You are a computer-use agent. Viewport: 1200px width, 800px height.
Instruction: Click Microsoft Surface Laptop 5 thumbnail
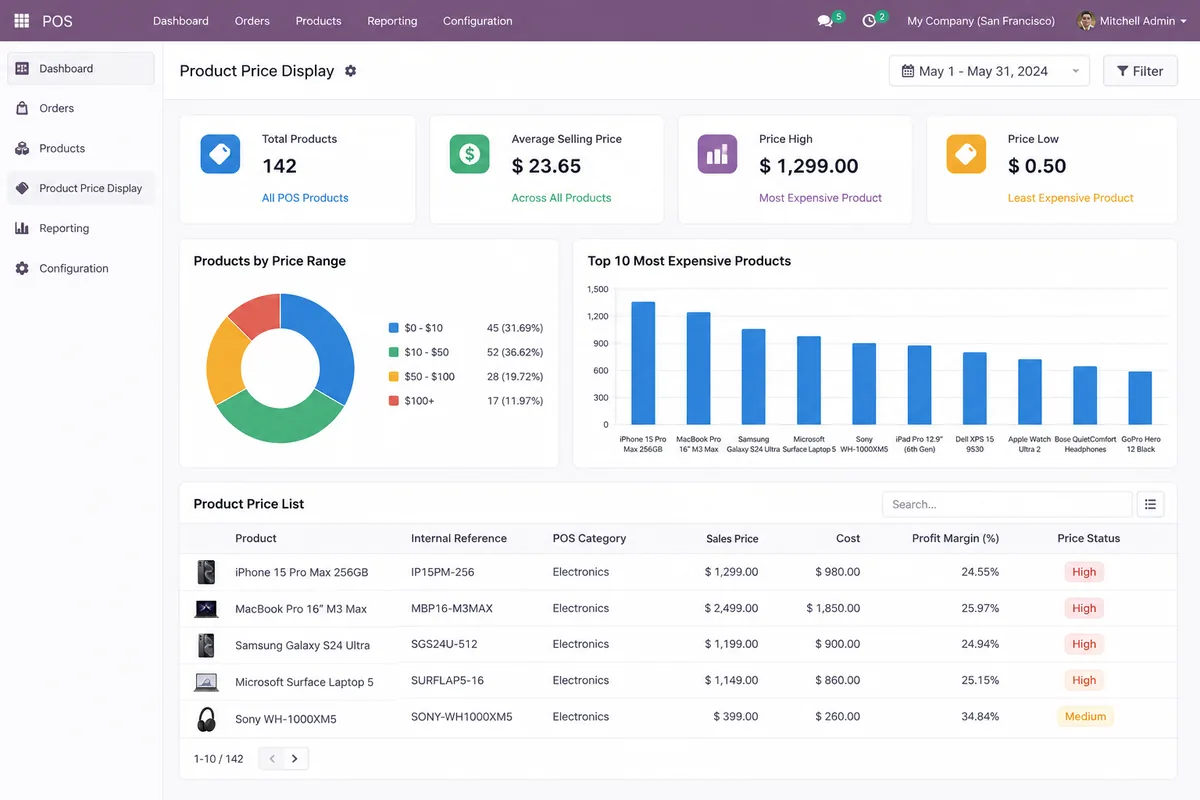pos(206,682)
